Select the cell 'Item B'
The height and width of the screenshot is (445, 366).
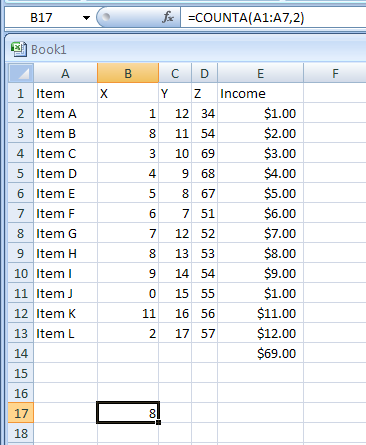click(x=65, y=133)
